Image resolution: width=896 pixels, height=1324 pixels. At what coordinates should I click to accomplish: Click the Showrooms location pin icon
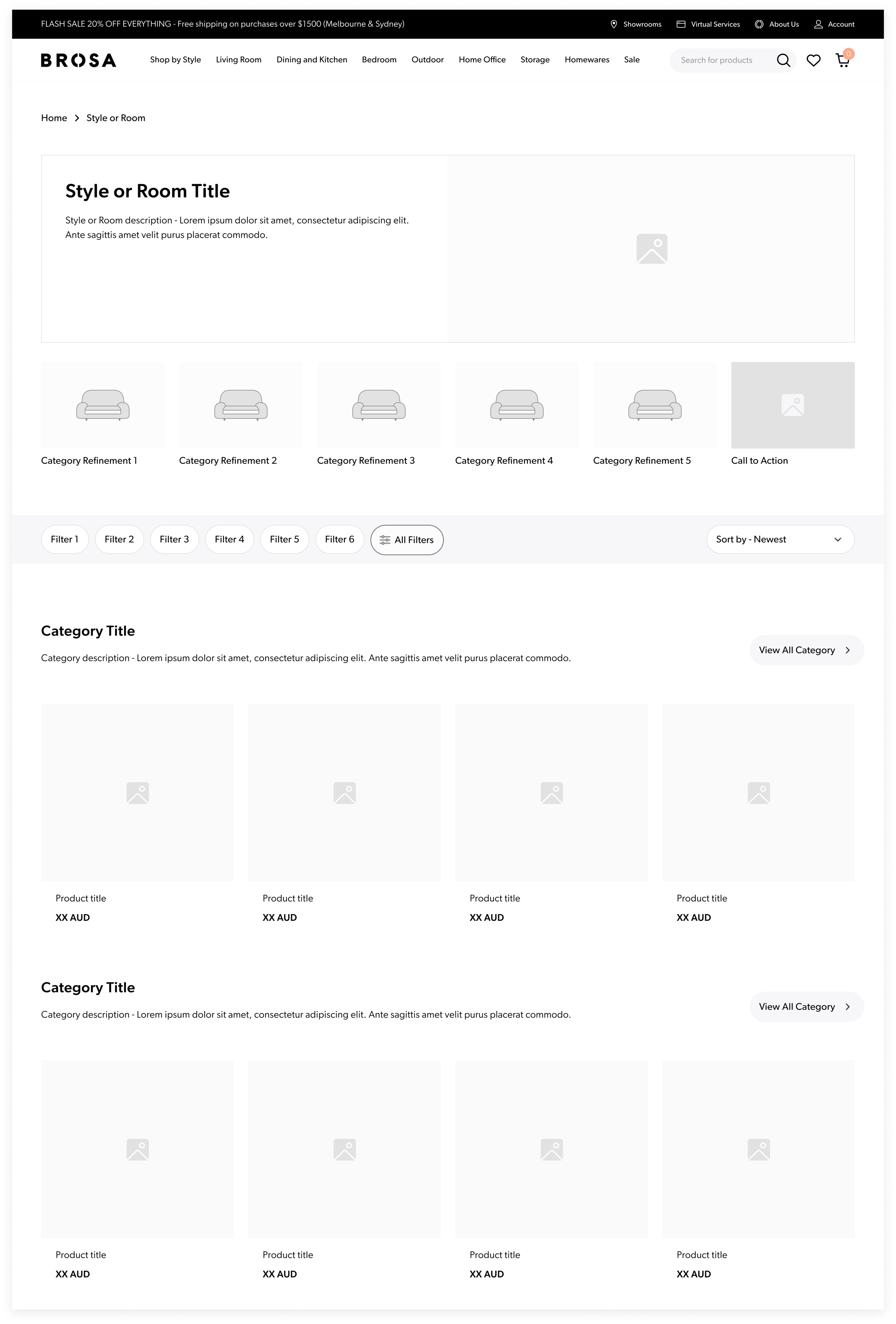point(614,24)
